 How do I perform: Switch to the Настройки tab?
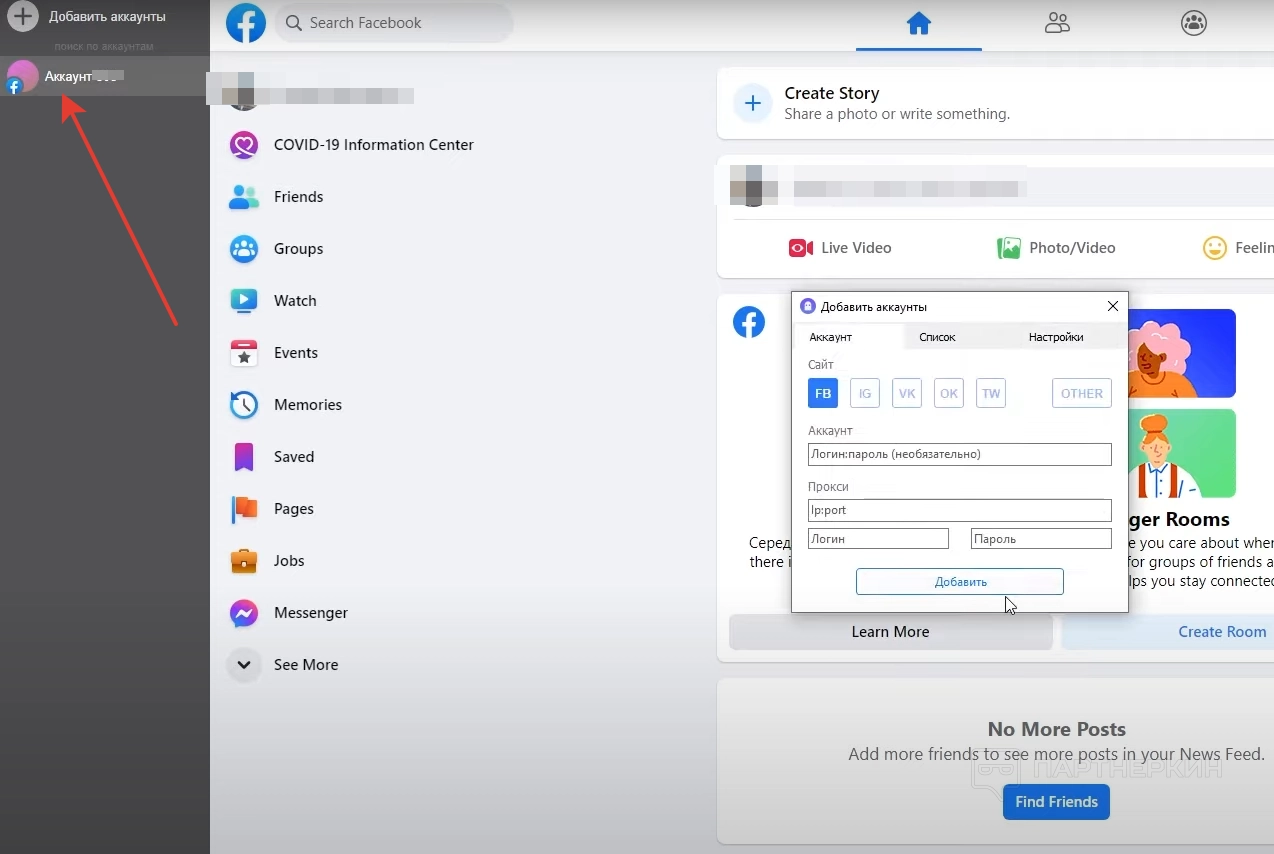coord(1055,337)
